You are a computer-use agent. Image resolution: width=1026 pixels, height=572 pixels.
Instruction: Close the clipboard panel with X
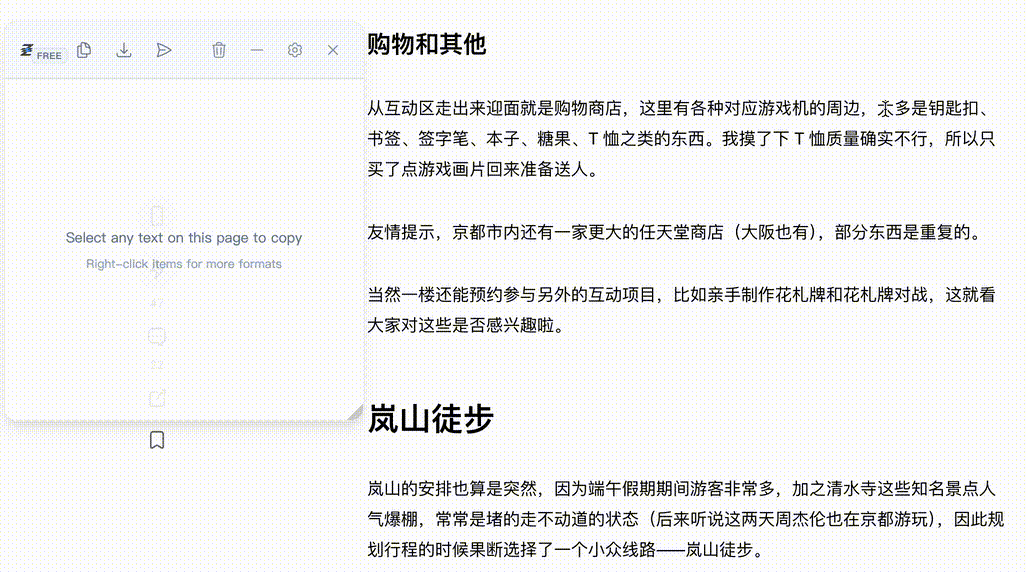[333, 50]
